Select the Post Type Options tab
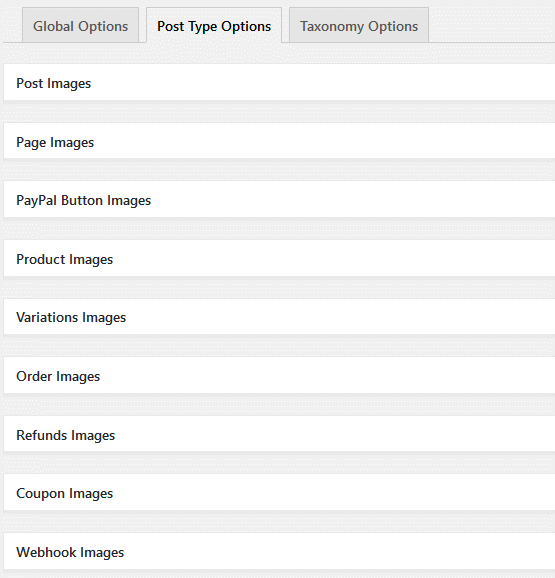 tap(214, 25)
